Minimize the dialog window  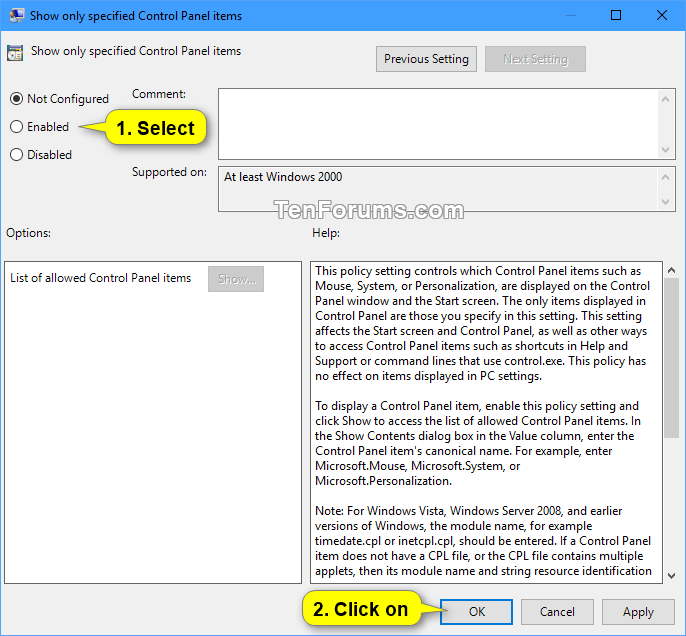[x=570, y=15]
